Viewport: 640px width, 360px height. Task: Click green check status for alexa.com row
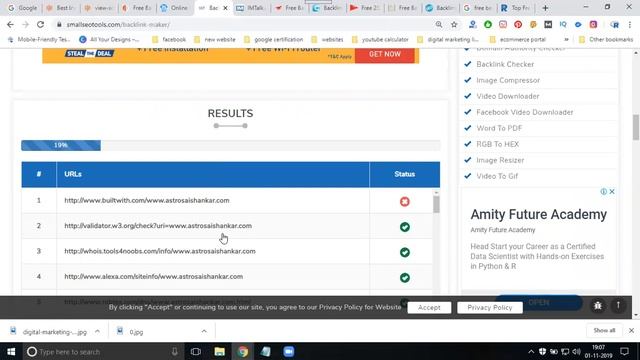click(x=404, y=278)
